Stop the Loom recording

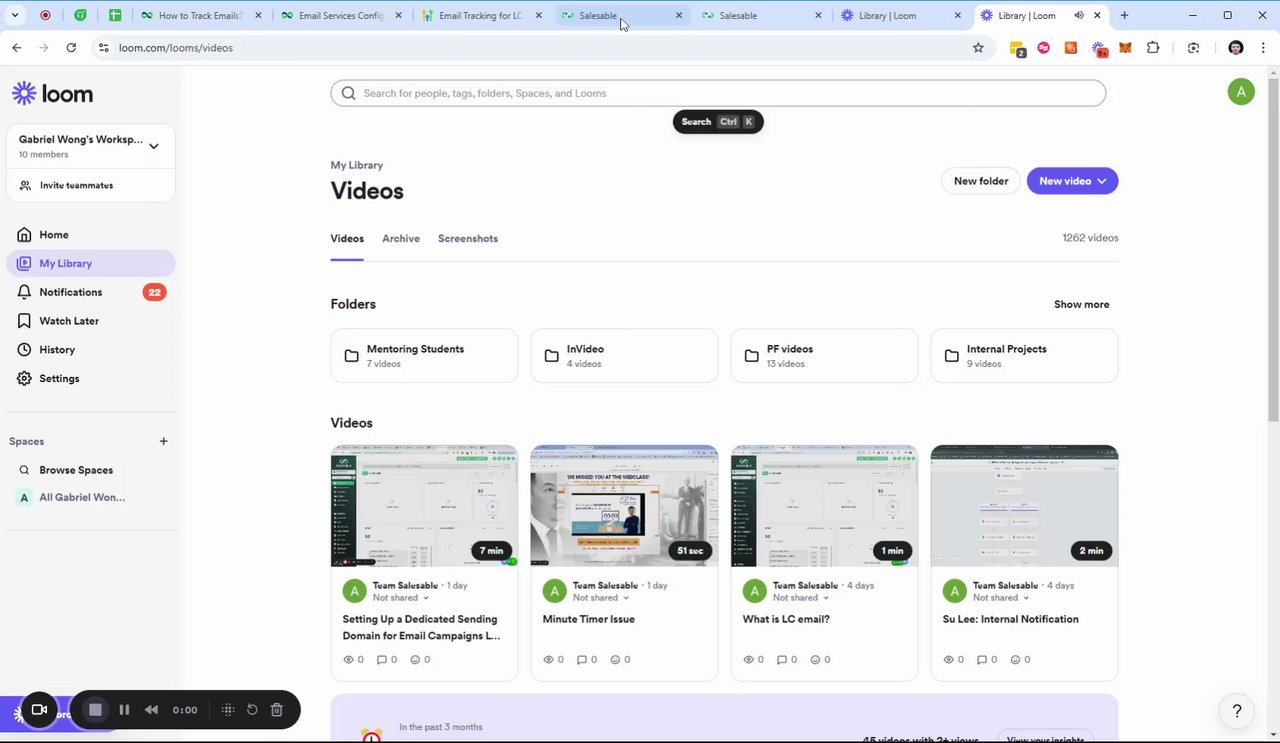(95, 710)
